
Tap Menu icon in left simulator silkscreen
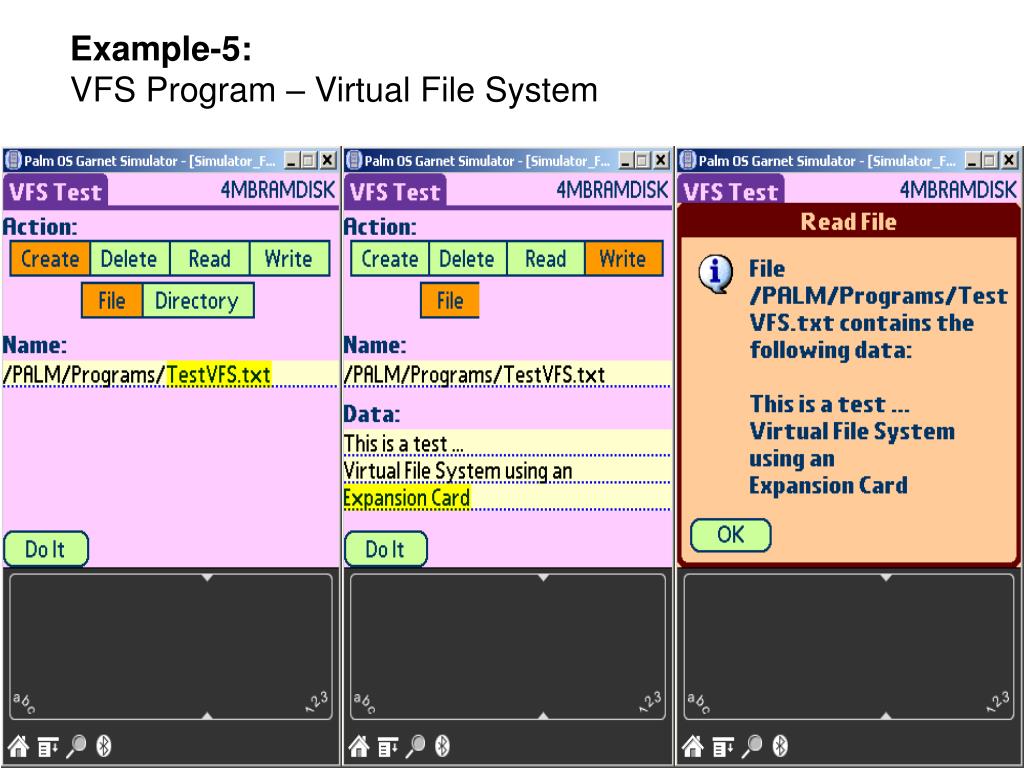[x=48, y=746]
